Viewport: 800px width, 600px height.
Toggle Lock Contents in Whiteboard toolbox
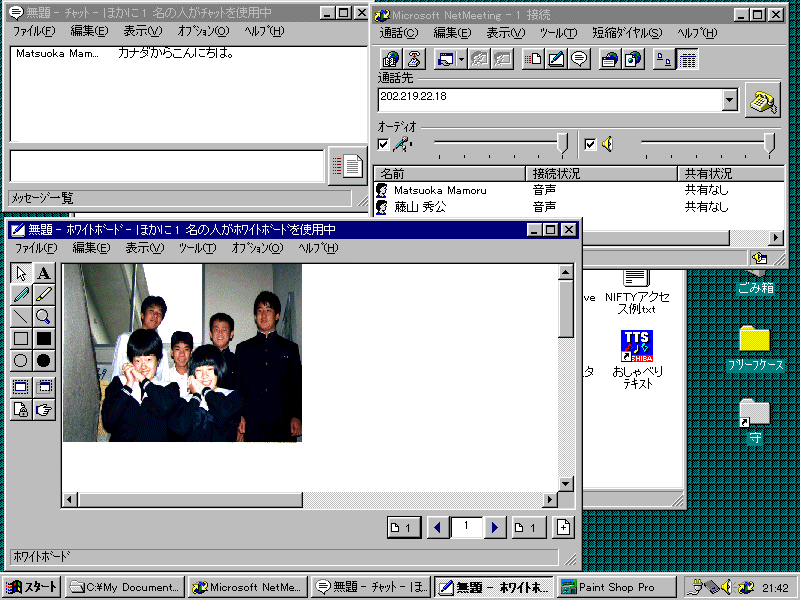(21, 410)
